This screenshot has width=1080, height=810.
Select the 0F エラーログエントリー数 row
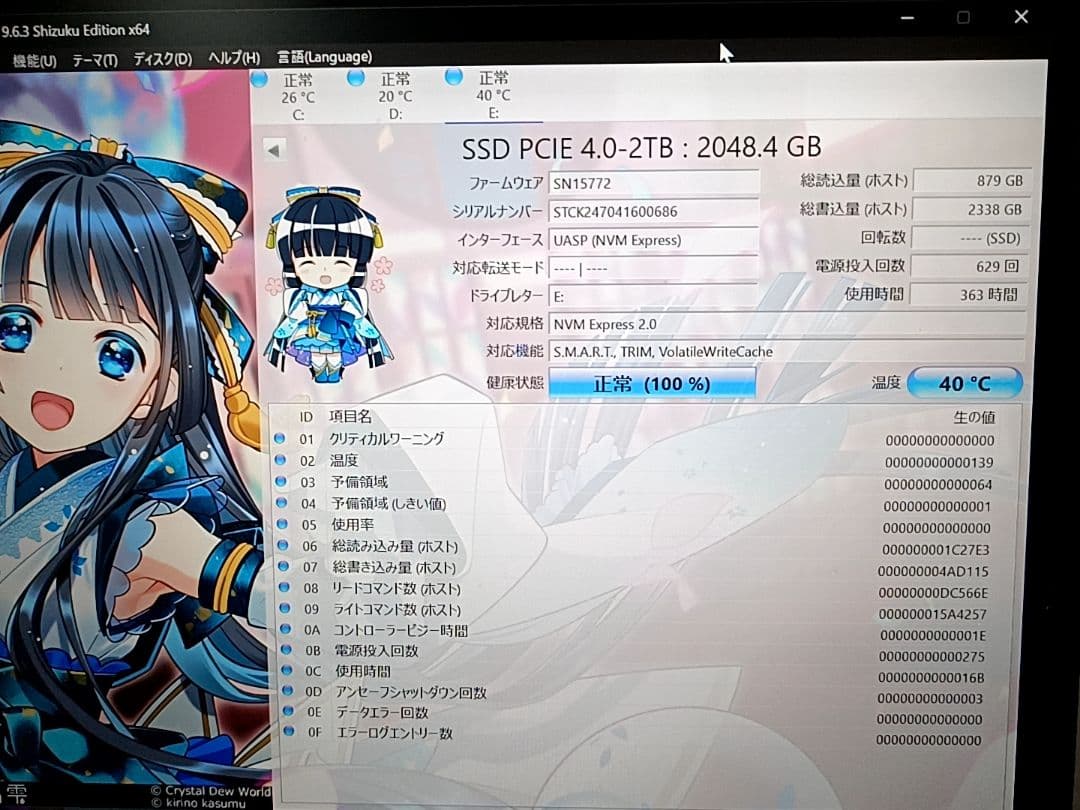point(634,734)
